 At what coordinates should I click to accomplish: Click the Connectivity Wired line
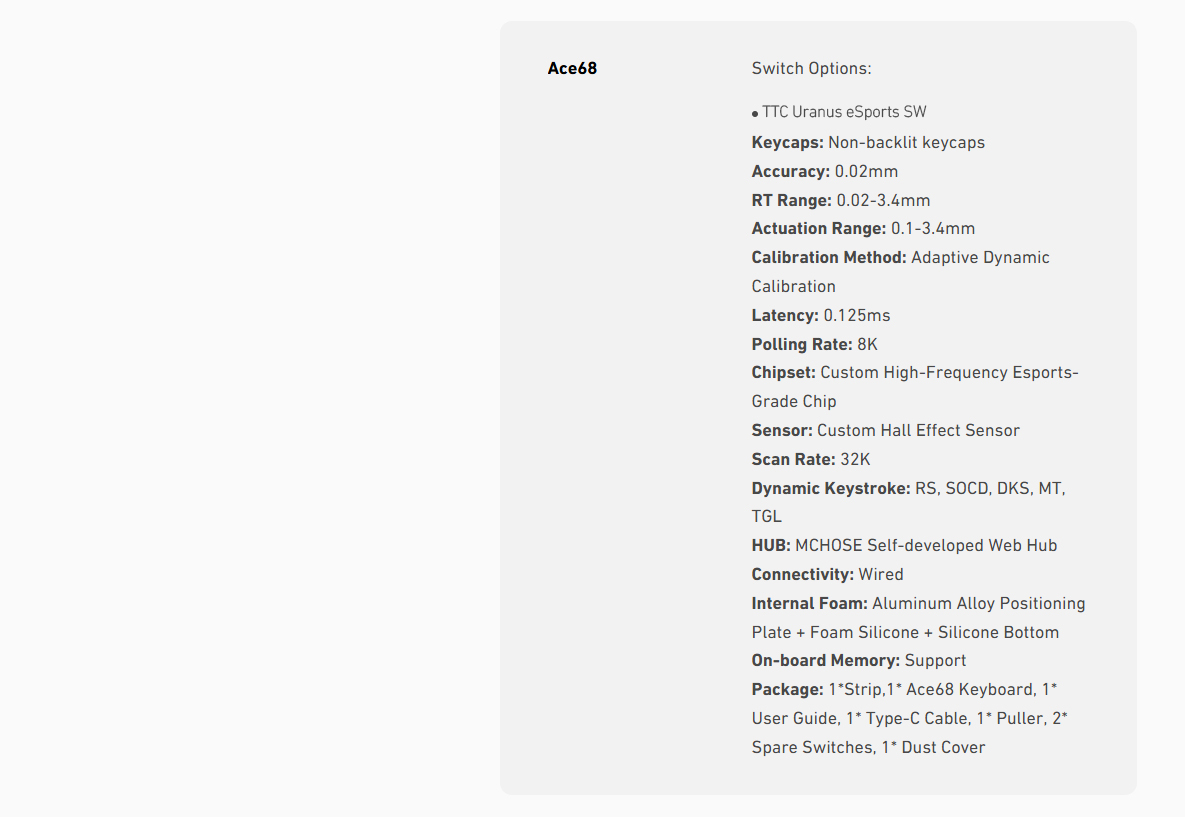click(827, 575)
